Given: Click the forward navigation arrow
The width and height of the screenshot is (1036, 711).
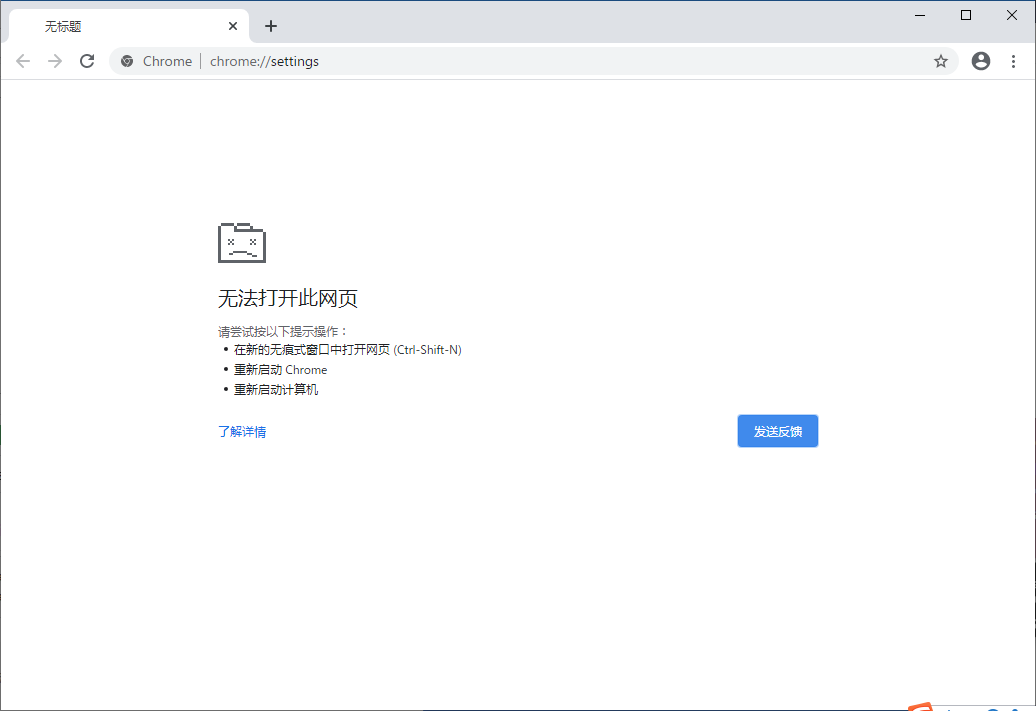Looking at the screenshot, I should pyautogui.click(x=55, y=61).
